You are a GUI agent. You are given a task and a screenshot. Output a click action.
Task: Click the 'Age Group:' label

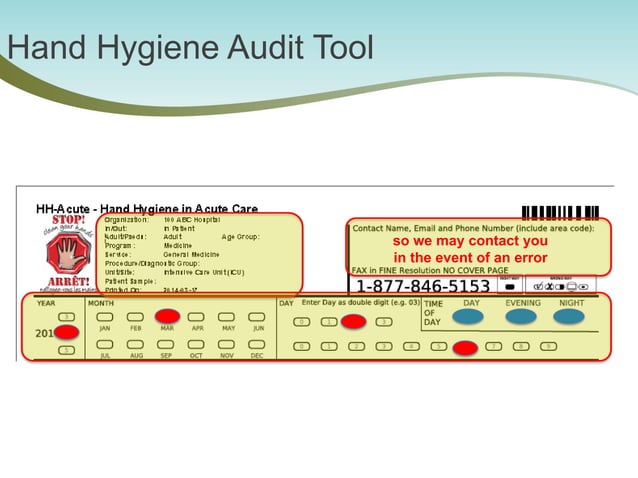[x=240, y=237]
